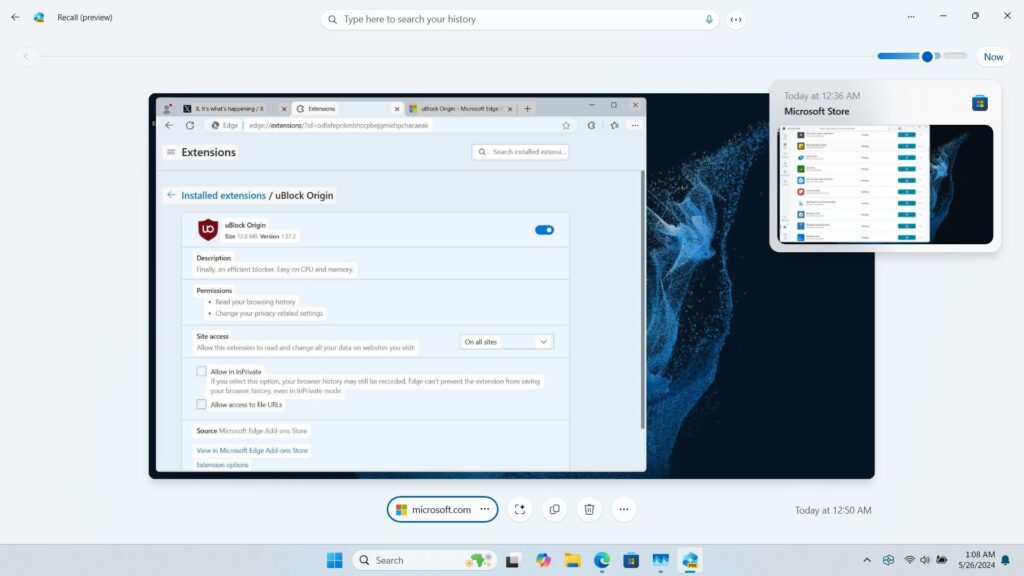Screen dimensions: 1024x576
Task: Open the ellipsis menu in Recall's top bar
Action: click(x=911, y=16)
